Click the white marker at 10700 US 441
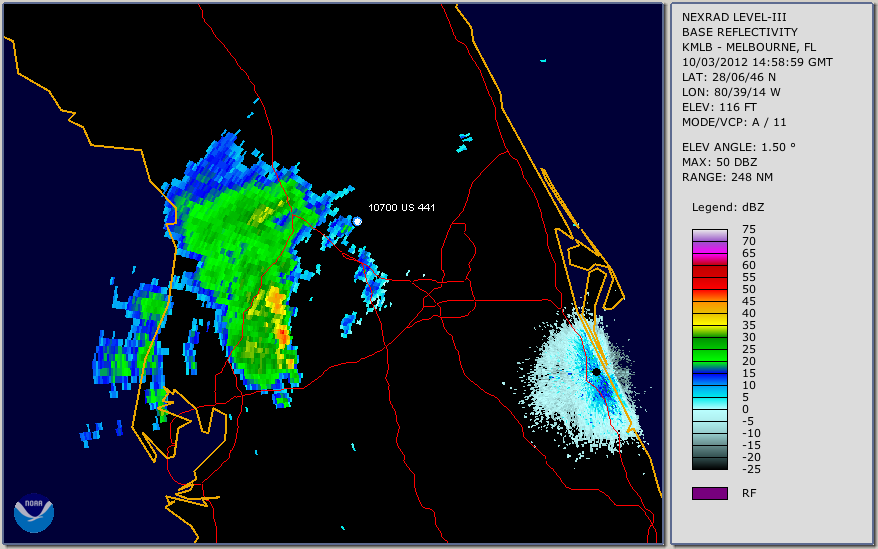The image size is (878, 549). click(357, 221)
